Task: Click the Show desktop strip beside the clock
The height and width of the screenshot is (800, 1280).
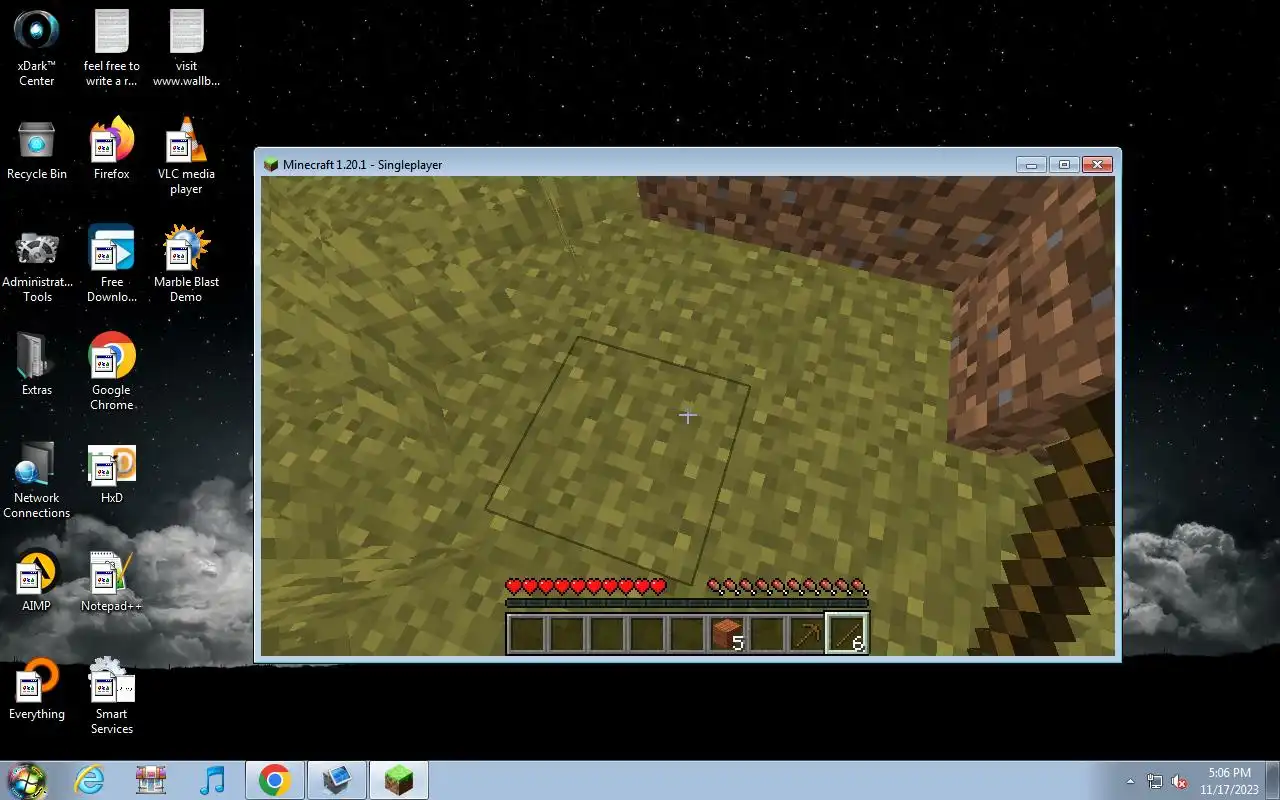Action: pos(1272,780)
